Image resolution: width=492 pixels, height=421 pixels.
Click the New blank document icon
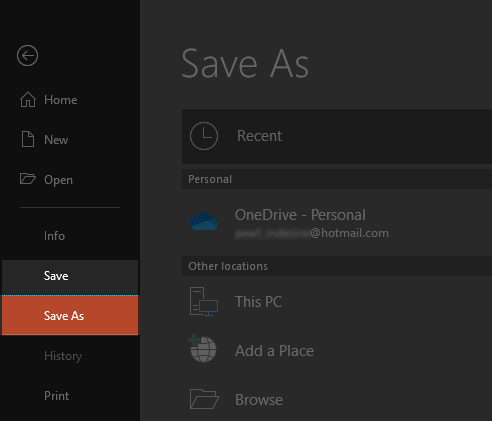pyautogui.click(x=28, y=139)
